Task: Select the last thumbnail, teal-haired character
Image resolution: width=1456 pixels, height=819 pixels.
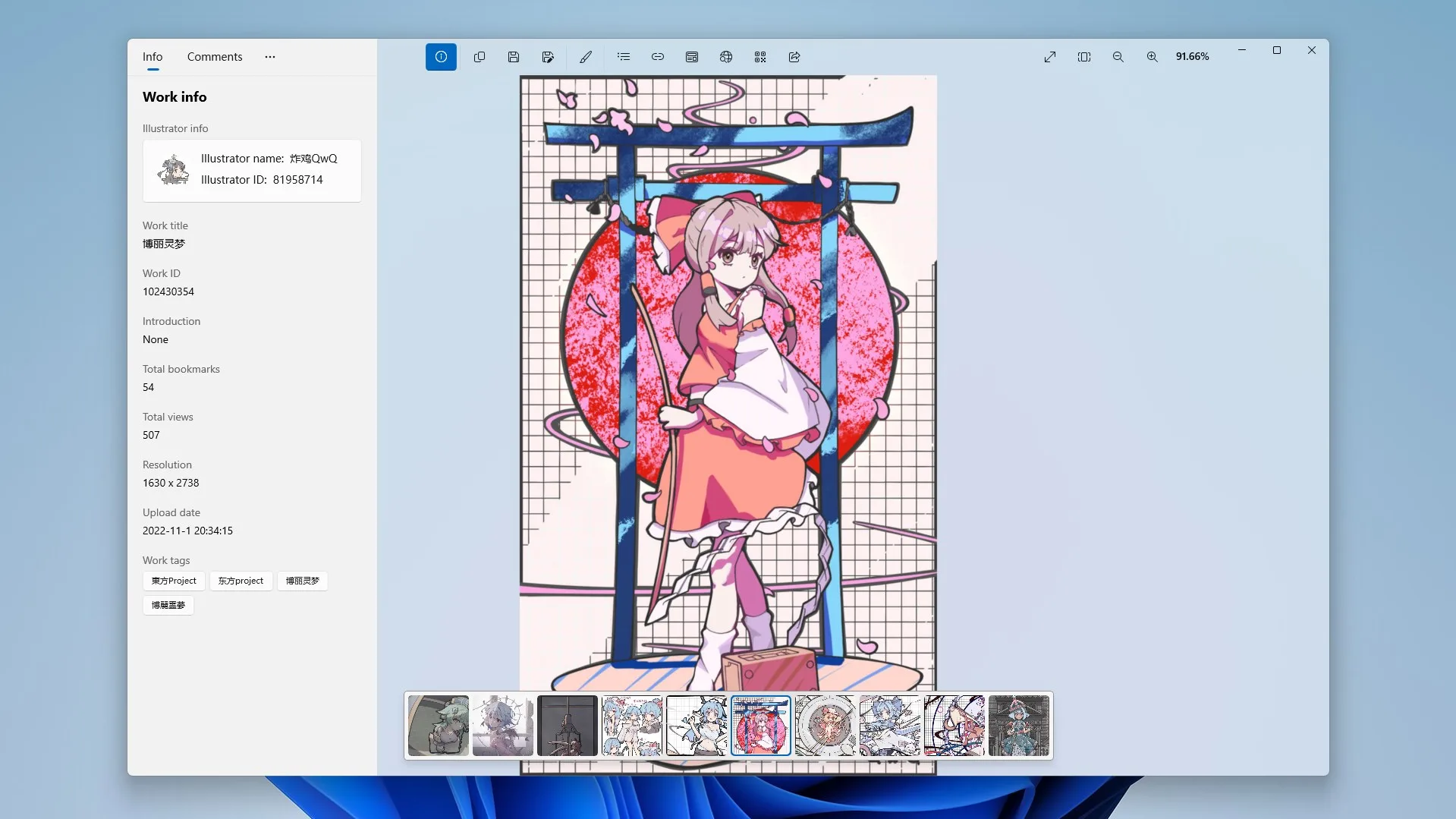Action: pos(1019,726)
